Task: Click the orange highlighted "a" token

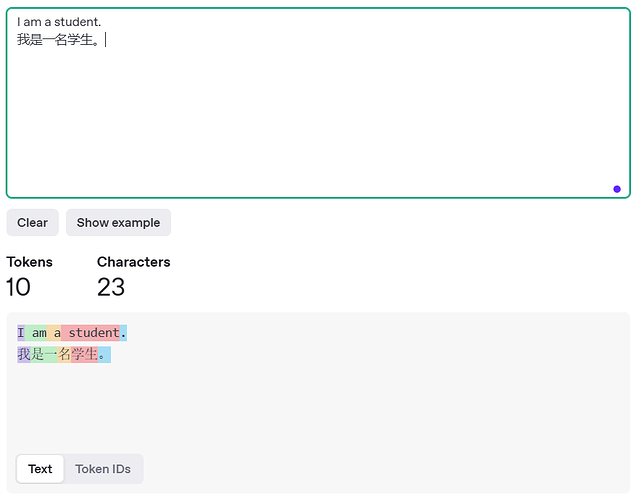Action: tap(54, 333)
